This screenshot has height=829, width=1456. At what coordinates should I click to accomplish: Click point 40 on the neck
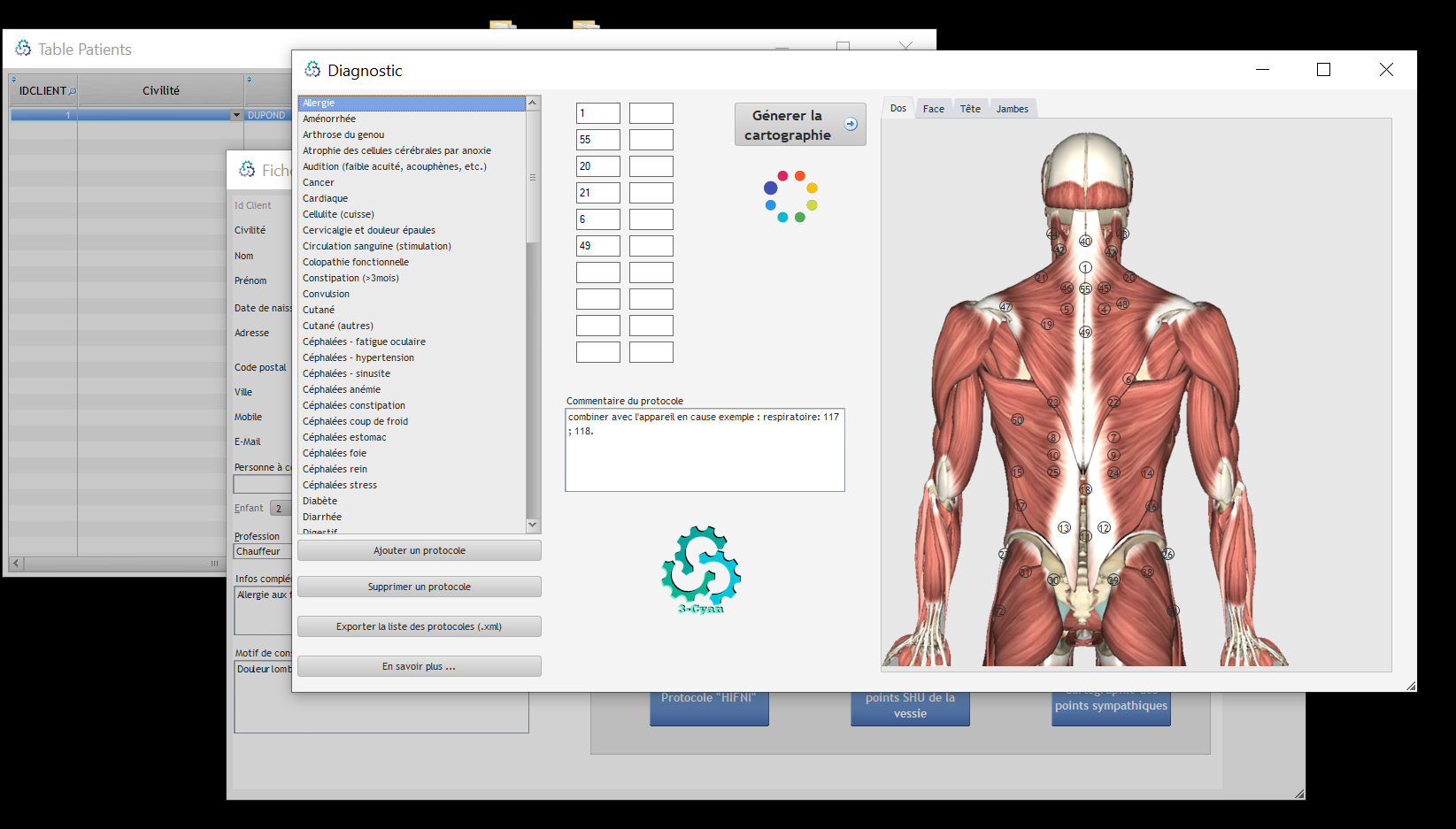click(1085, 241)
